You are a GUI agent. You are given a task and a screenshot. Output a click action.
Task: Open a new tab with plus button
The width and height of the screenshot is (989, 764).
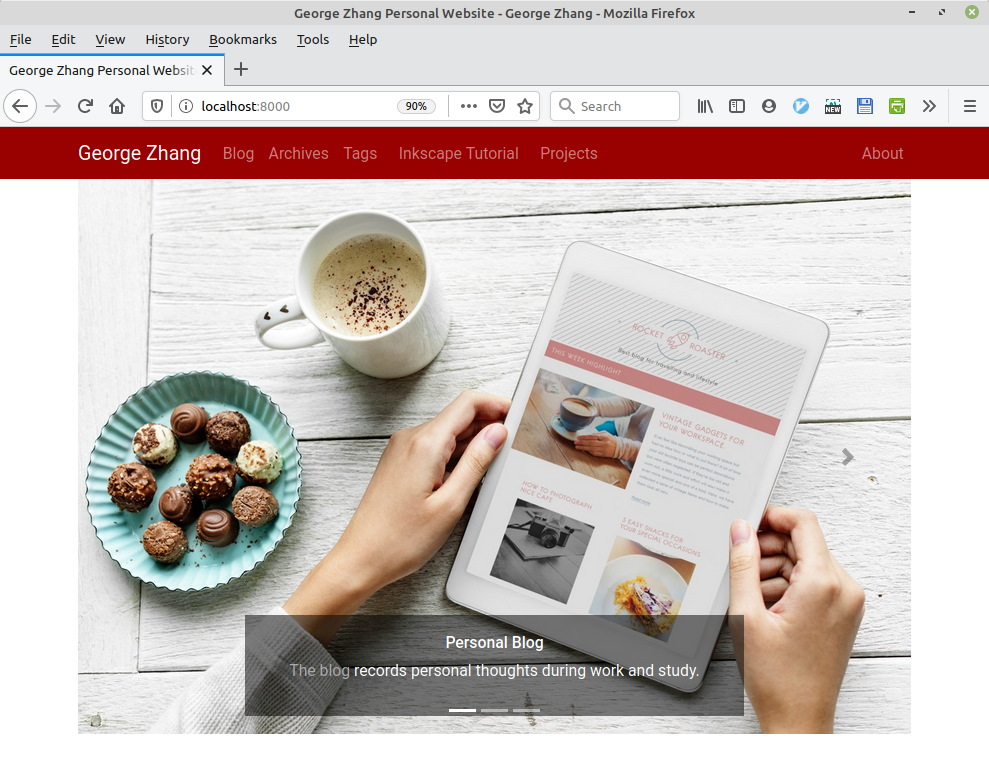241,70
